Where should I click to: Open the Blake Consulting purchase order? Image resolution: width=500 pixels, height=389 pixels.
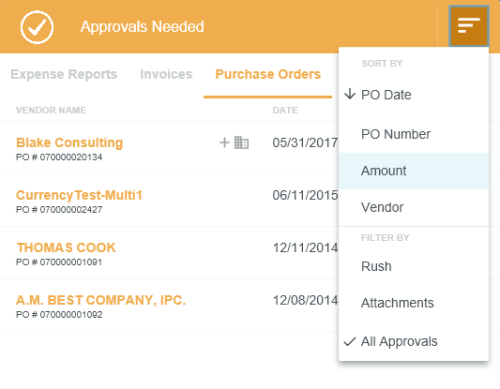pyautogui.click(x=70, y=143)
